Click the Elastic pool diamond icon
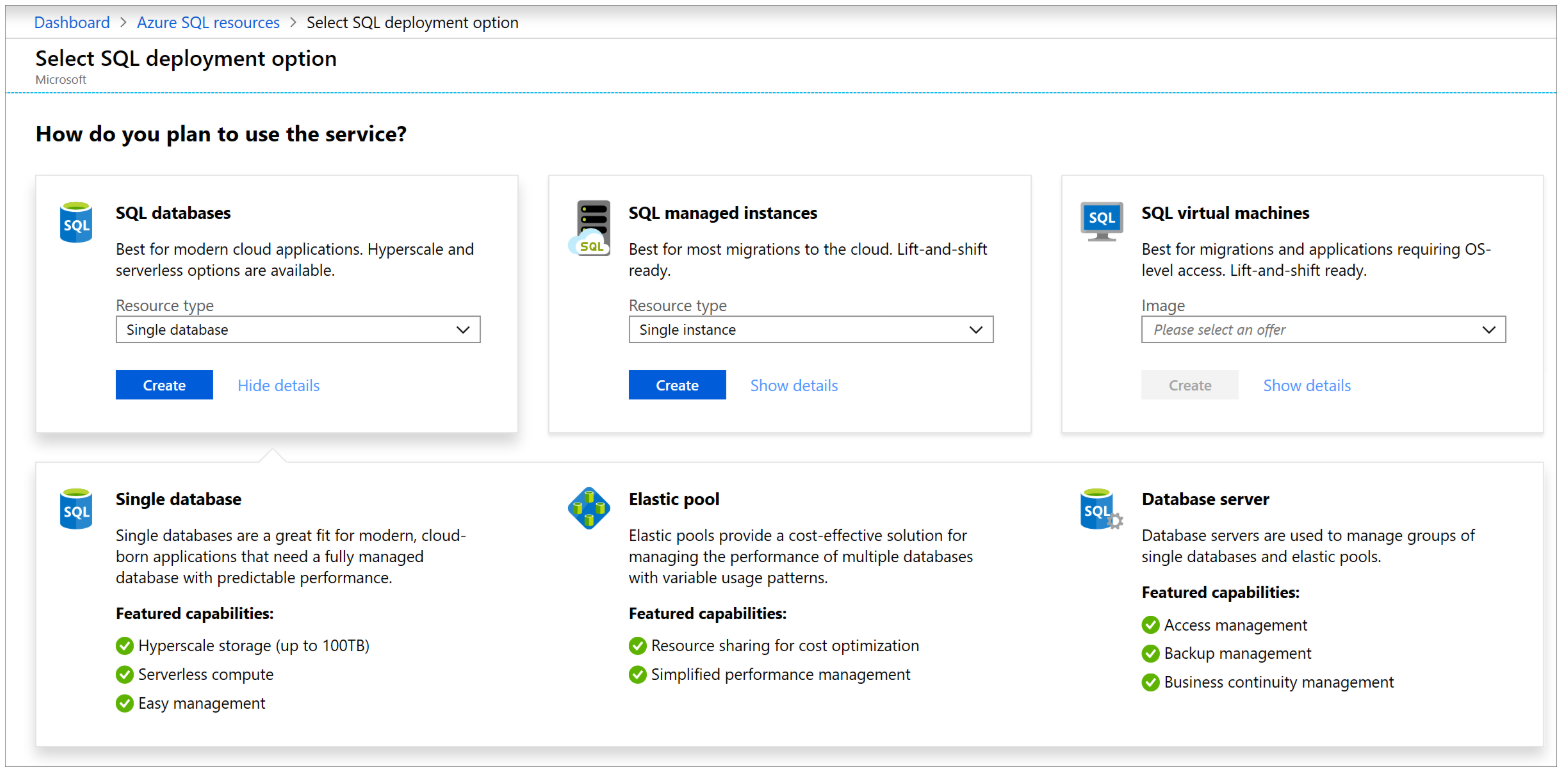This screenshot has height=772, width=1566. [589, 508]
